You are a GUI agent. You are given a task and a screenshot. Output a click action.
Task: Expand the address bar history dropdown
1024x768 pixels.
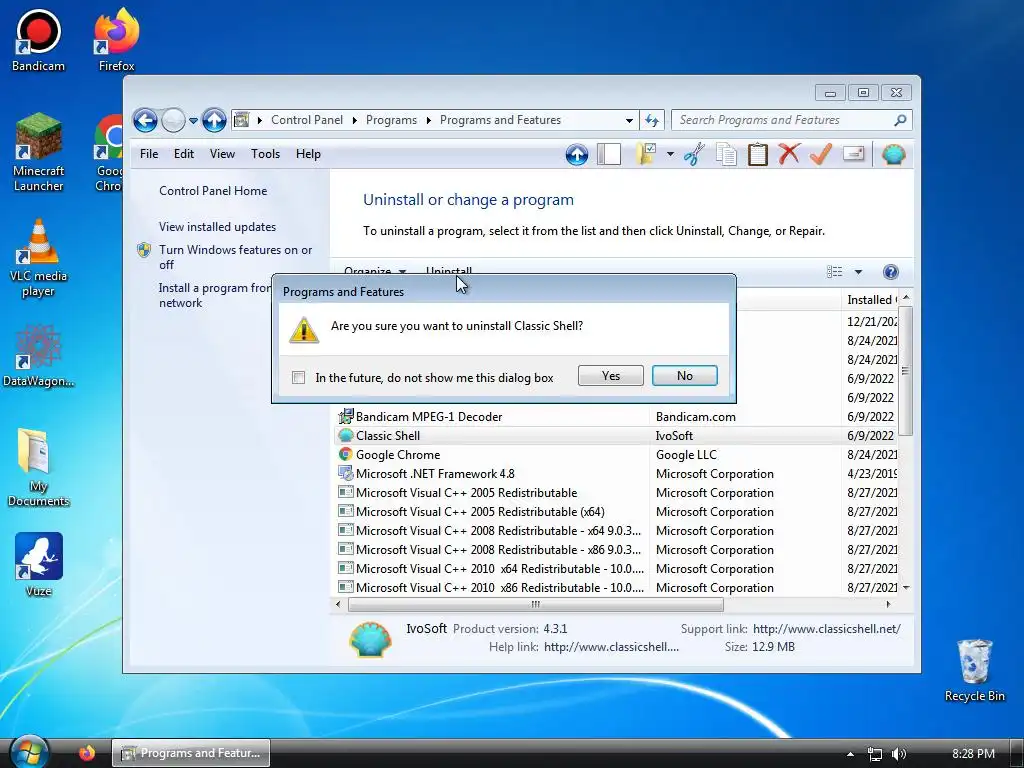(629, 120)
